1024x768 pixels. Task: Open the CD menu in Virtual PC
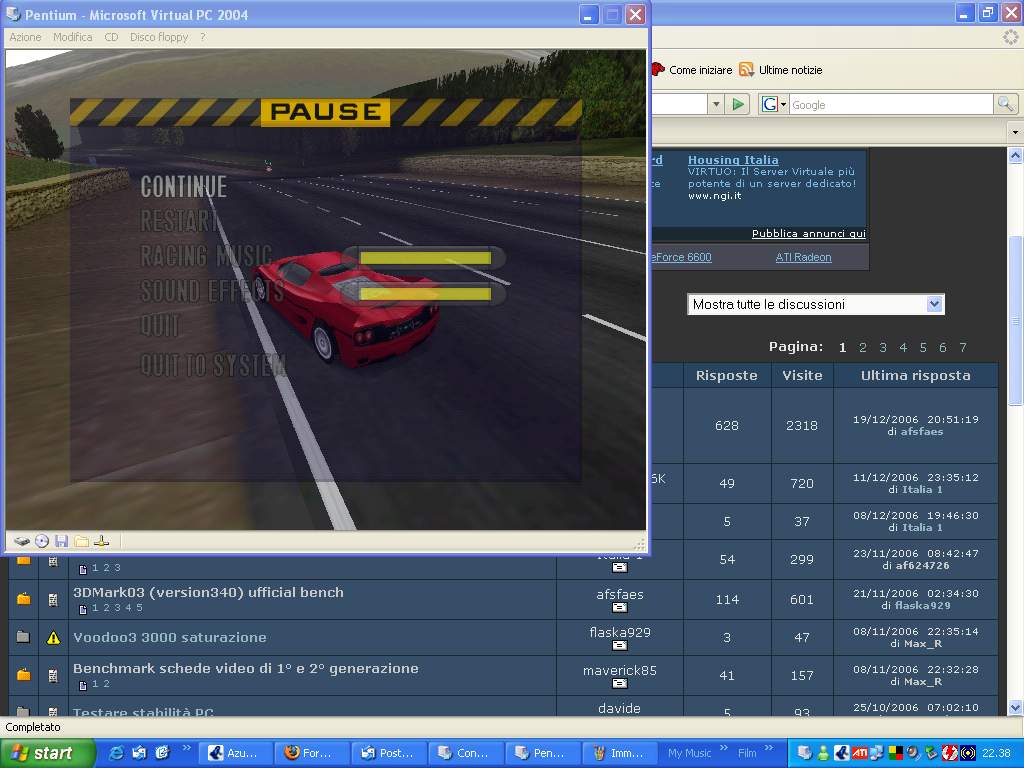coord(111,37)
